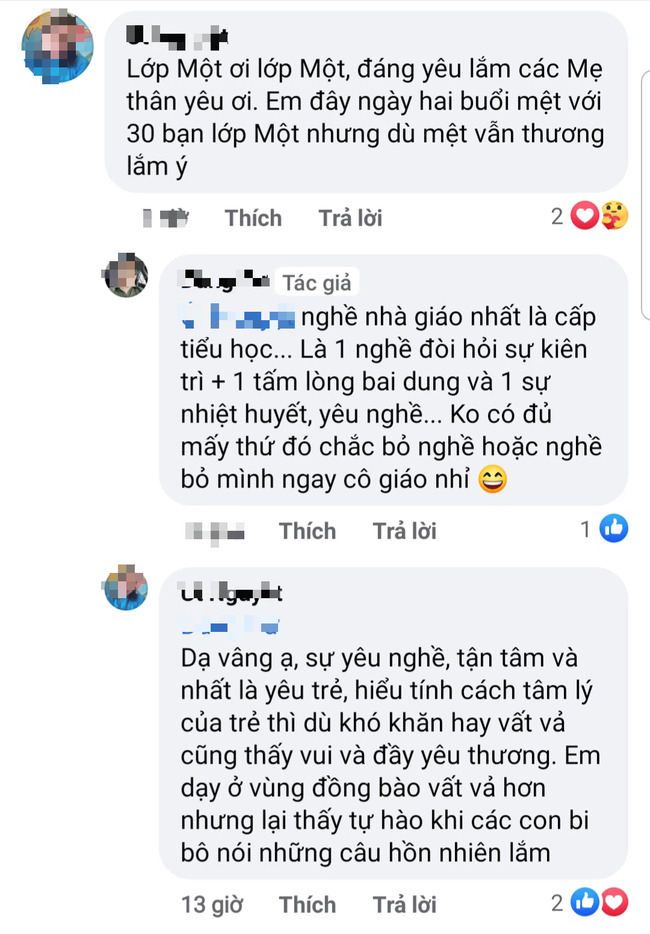Click the red heart reaction on last comment
The image size is (650, 934).
click(x=614, y=902)
